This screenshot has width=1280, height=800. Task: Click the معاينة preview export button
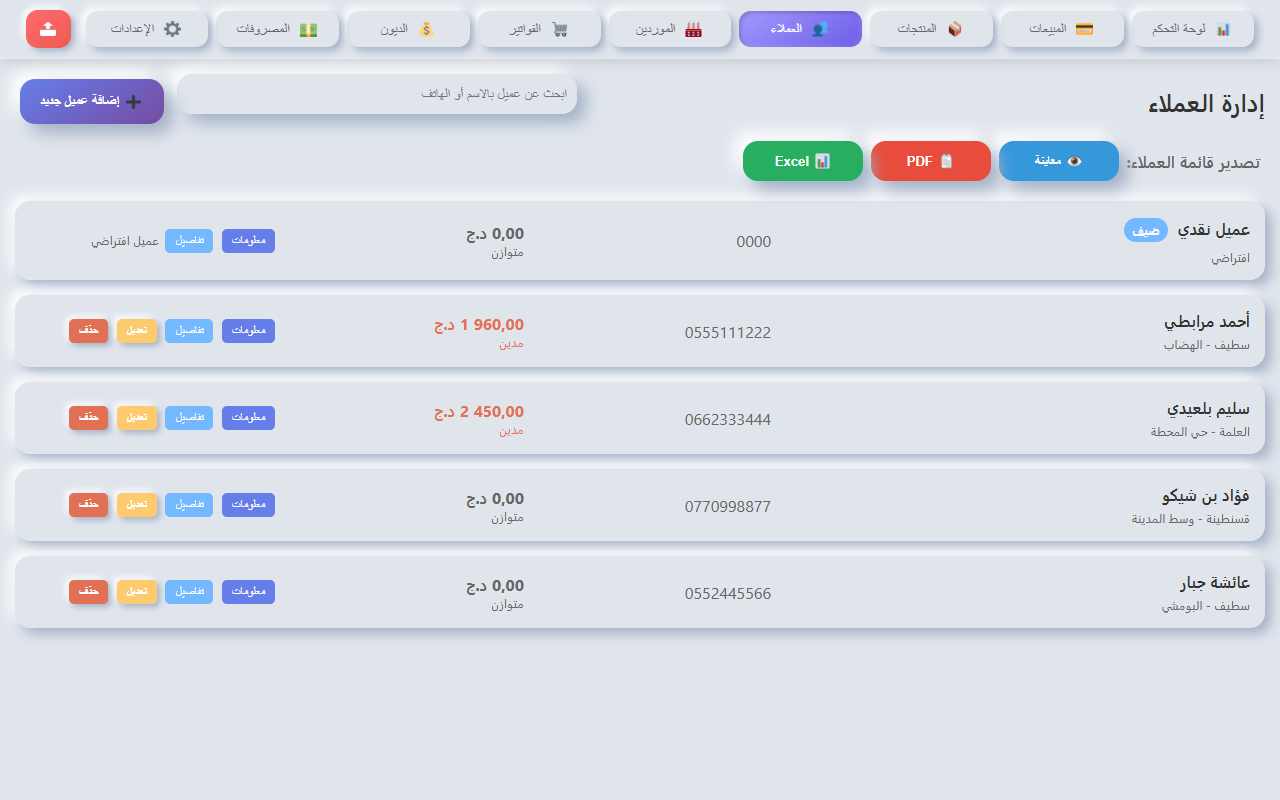[x=1059, y=161]
